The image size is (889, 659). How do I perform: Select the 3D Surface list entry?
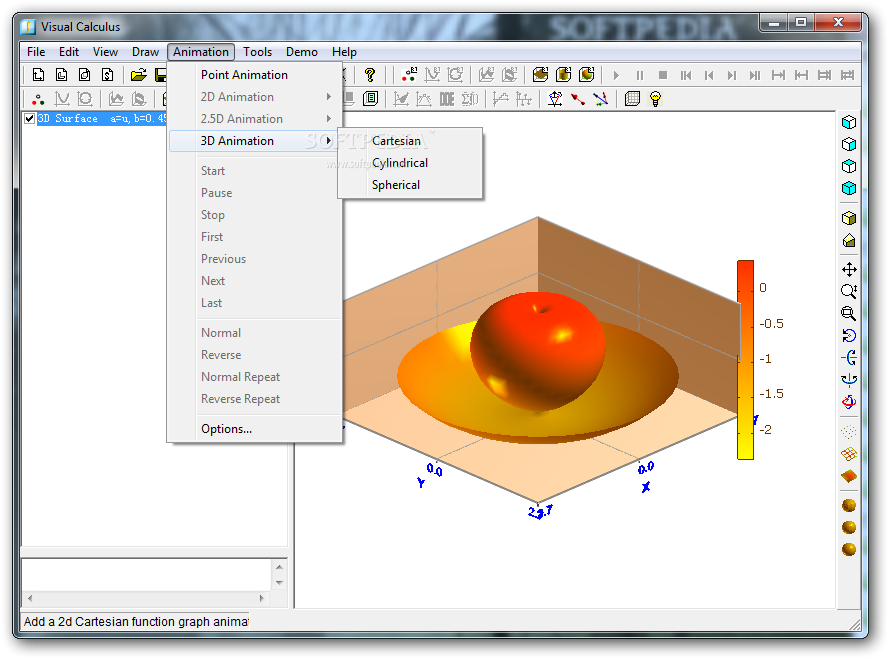pyautogui.click(x=102, y=119)
